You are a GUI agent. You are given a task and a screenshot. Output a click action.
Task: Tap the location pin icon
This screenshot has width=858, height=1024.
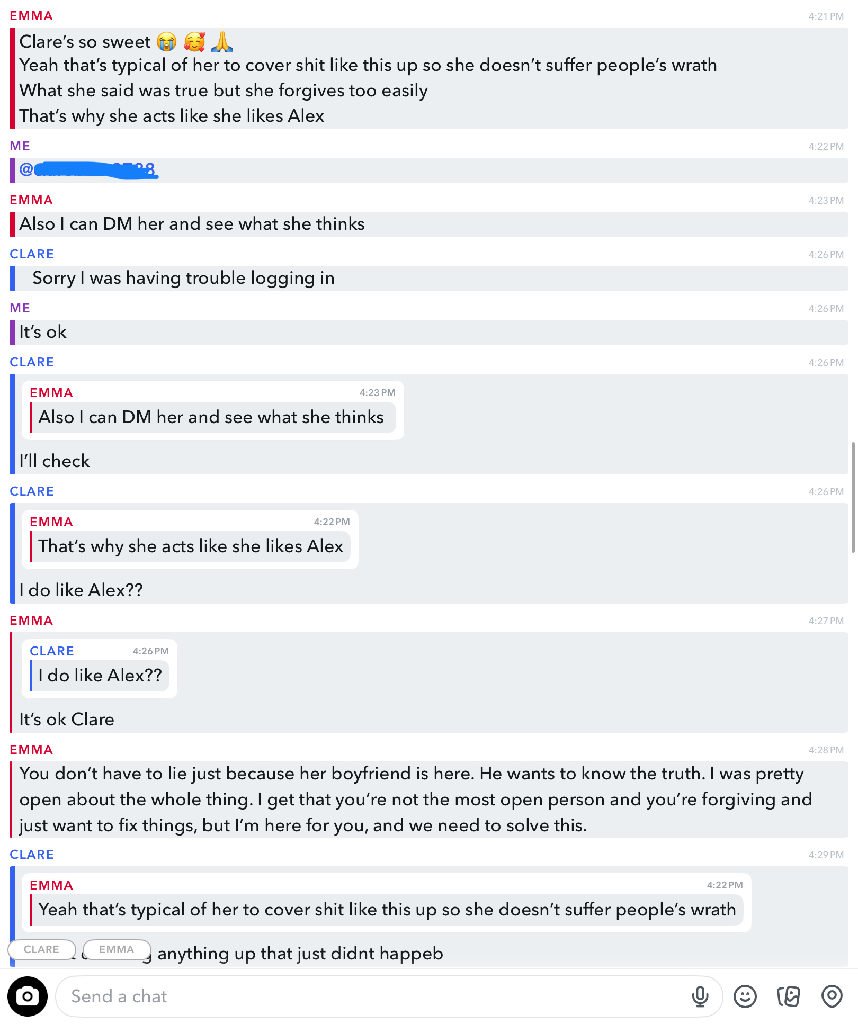[832, 997]
